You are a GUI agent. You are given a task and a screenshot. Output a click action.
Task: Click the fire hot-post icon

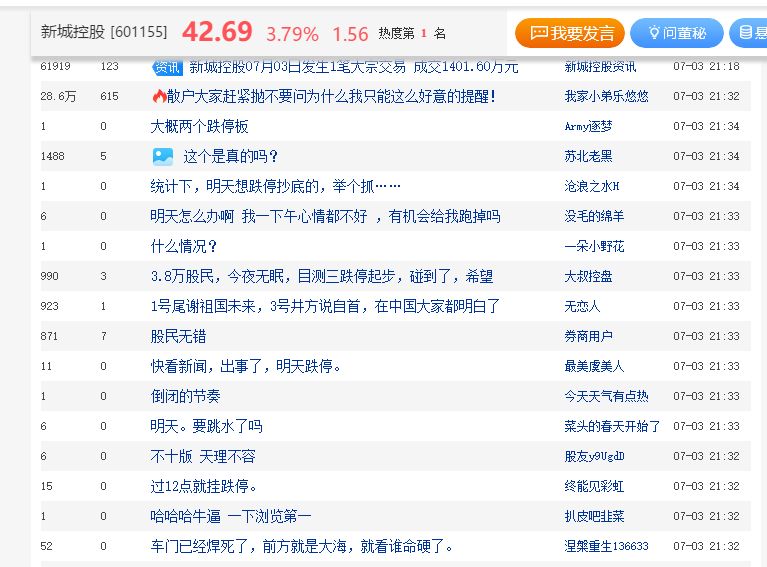(x=158, y=96)
